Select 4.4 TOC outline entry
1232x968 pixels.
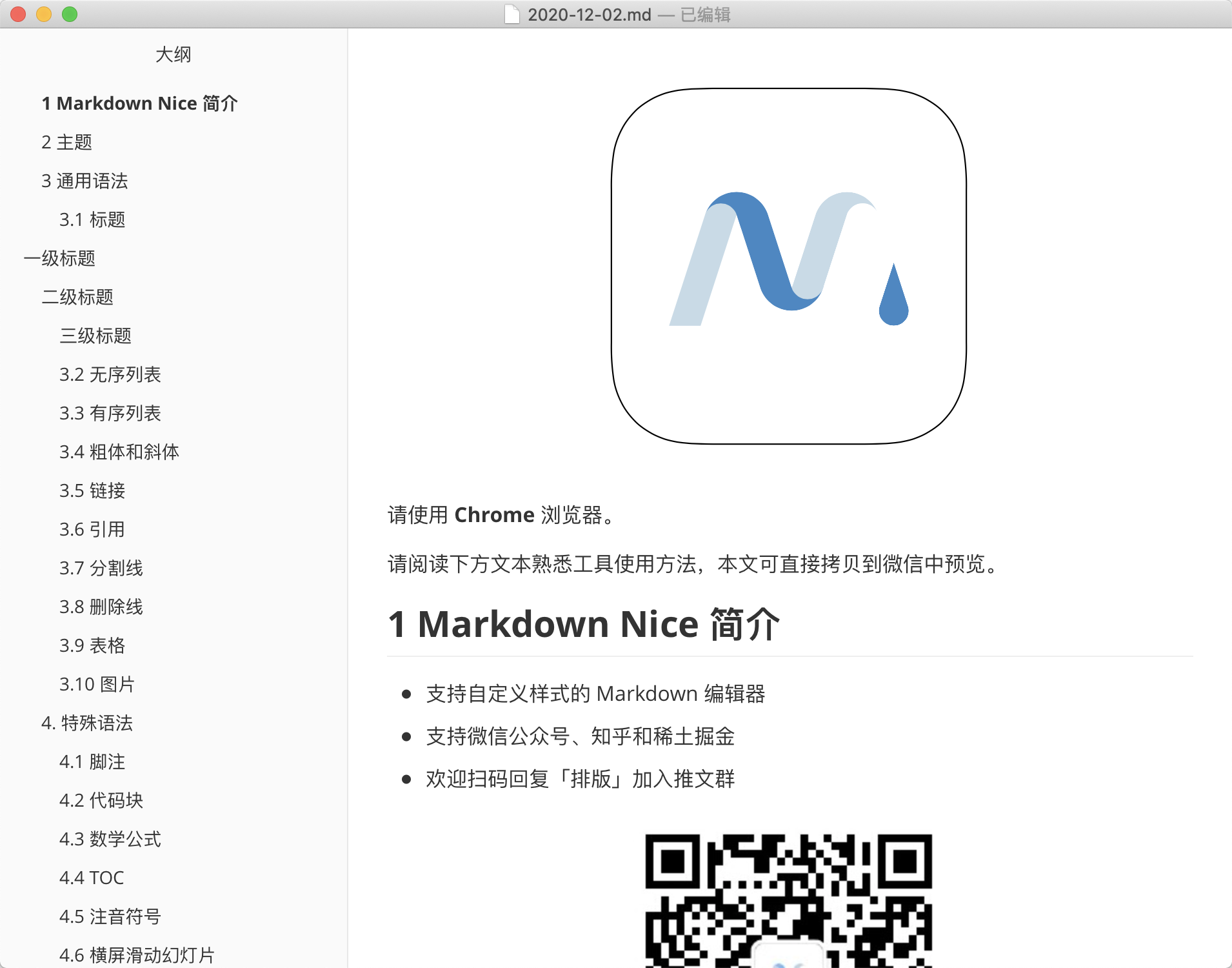pyautogui.click(x=92, y=878)
